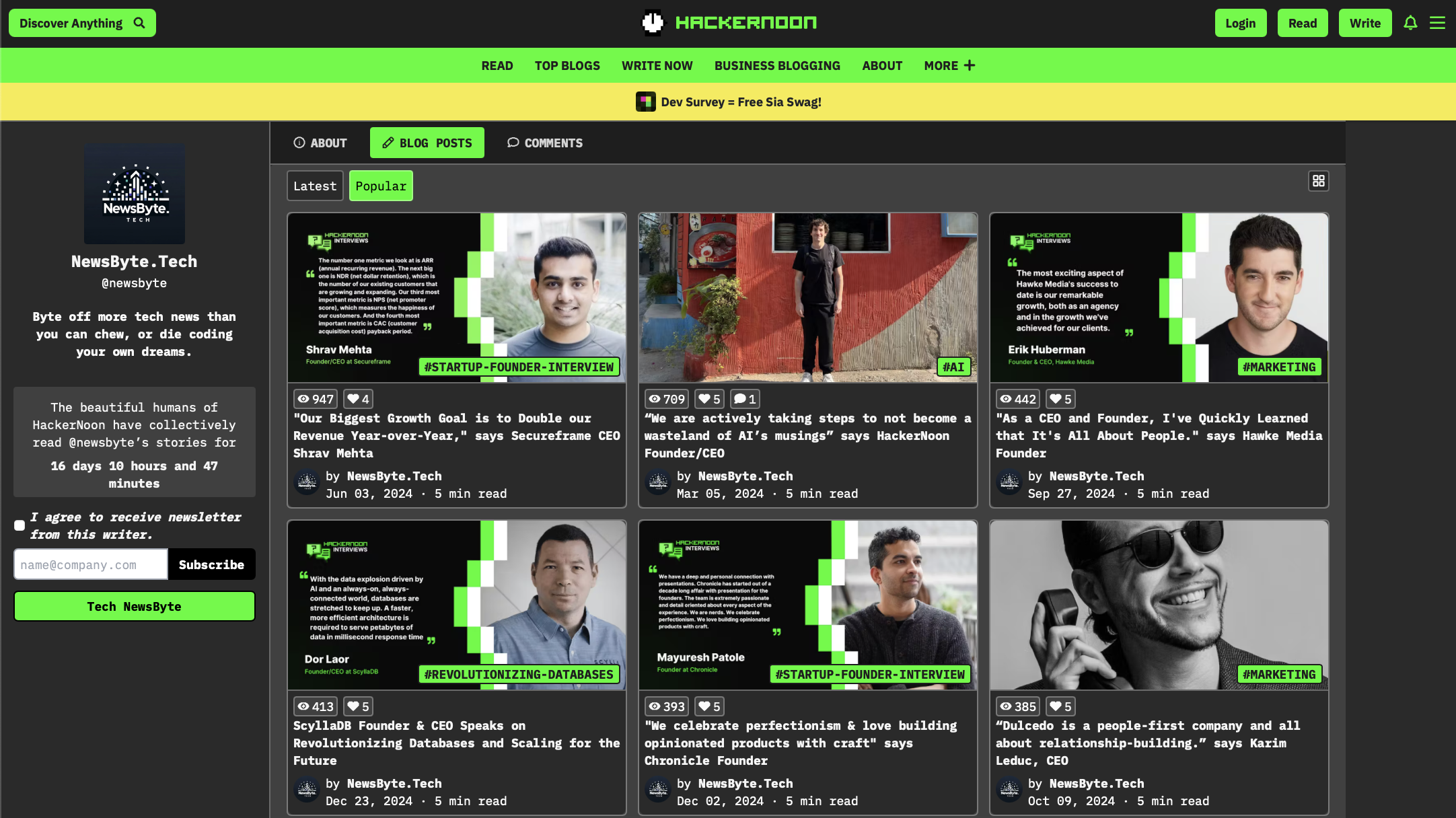
Task: Click the Read button in header
Action: (x=1303, y=23)
